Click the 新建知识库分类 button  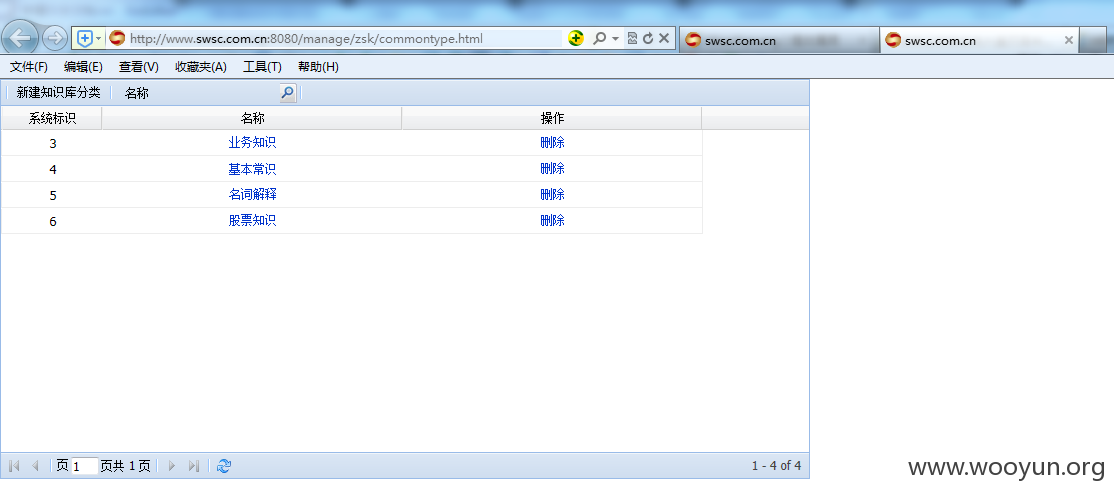58,93
